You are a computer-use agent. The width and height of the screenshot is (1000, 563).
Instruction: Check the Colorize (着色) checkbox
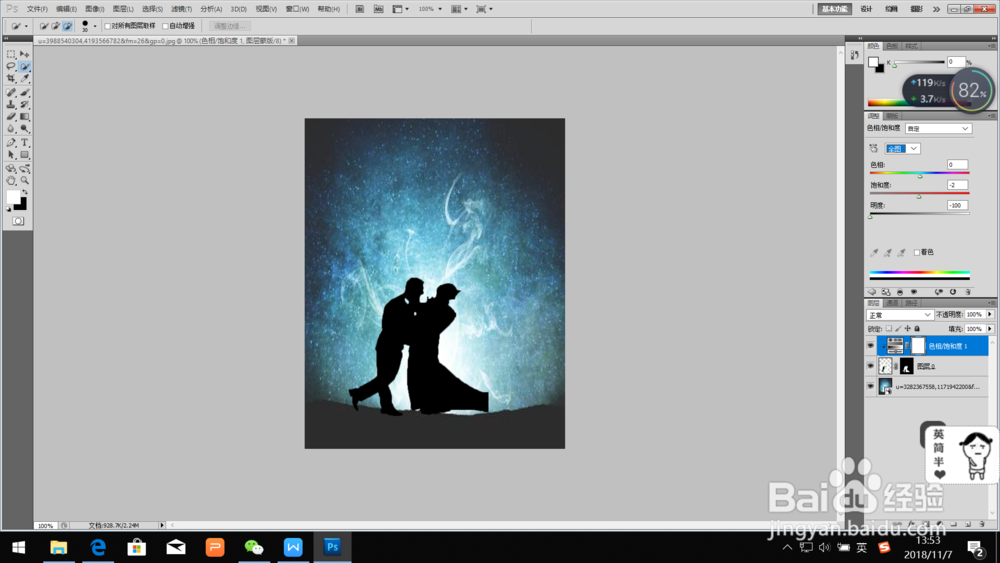click(917, 252)
